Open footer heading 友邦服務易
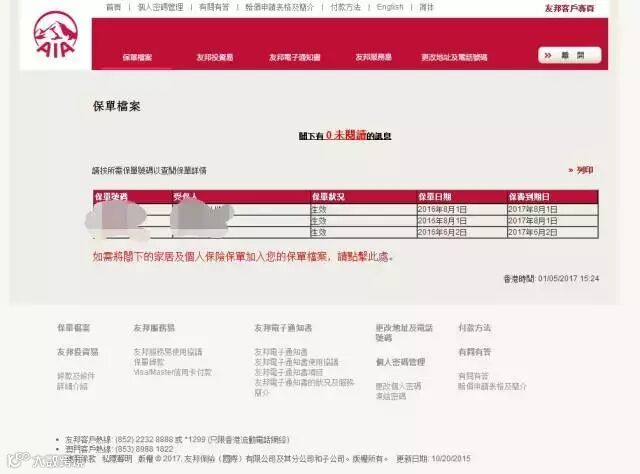The height and width of the screenshot is (474, 640). pyautogui.click(x=154, y=327)
